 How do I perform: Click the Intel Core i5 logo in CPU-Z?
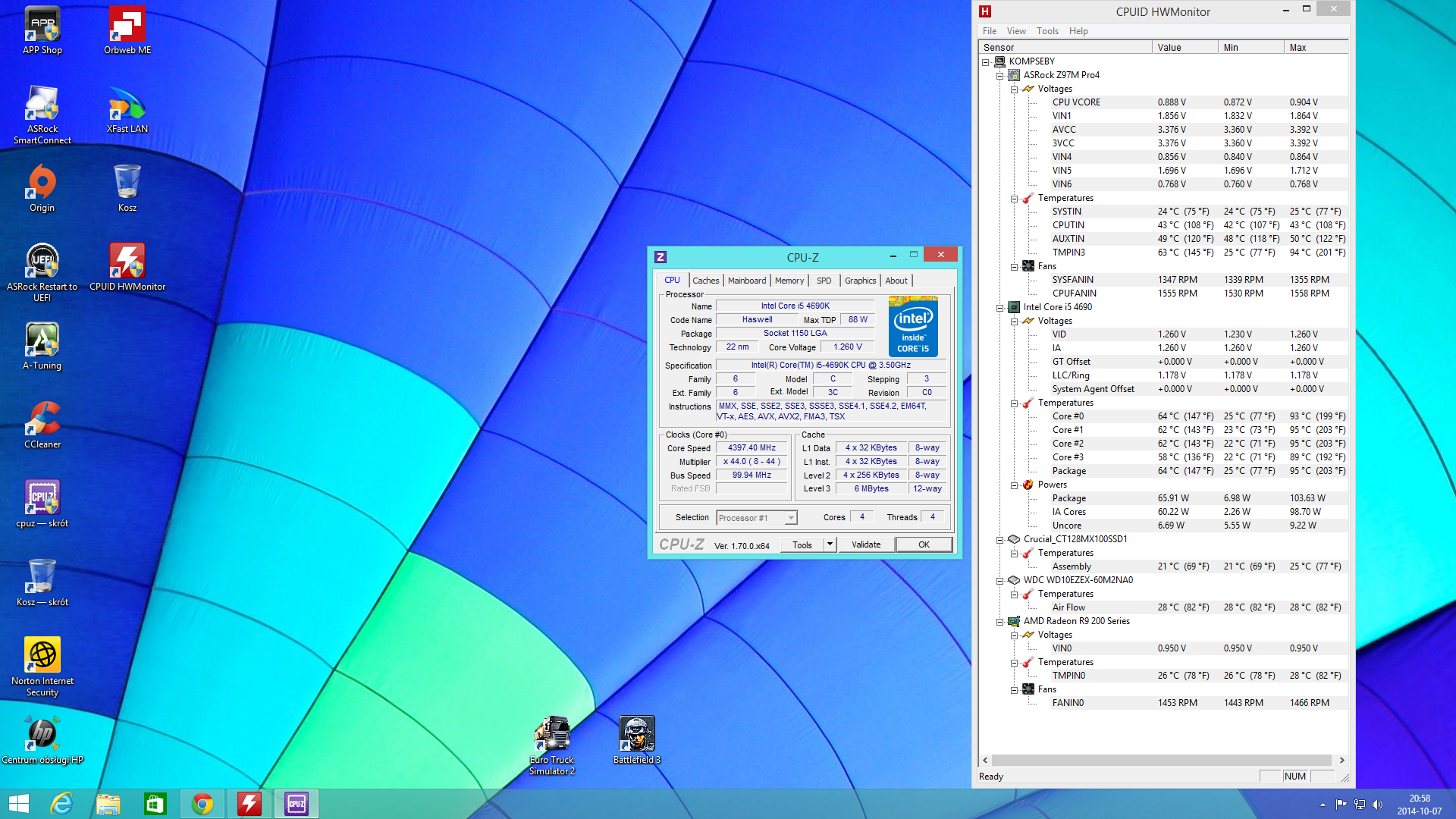click(x=913, y=327)
